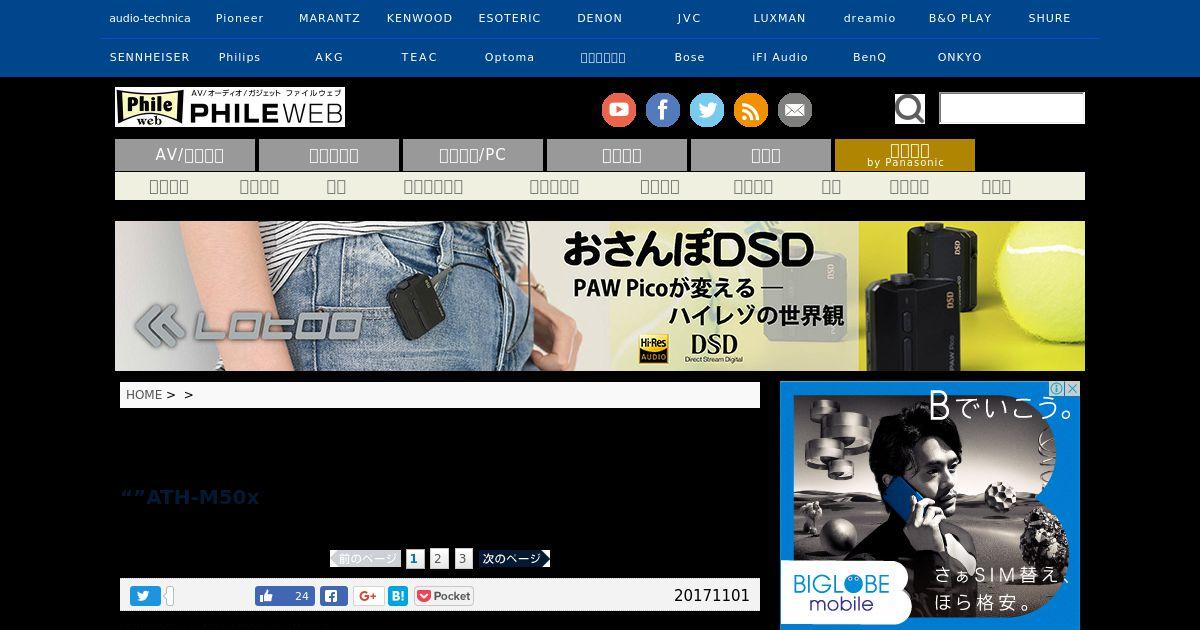Click the search text input field
Image resolution: width=1200 pixels, height=630 pixels.
tap(1012, 108)
